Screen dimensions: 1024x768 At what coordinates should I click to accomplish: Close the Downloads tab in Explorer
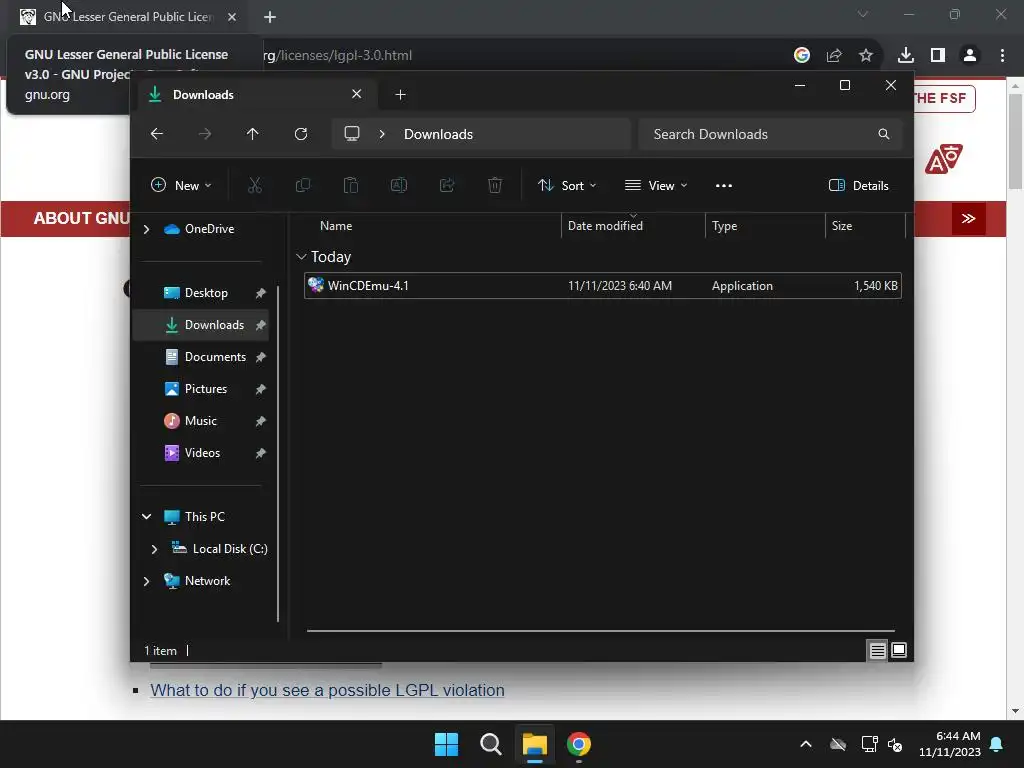pos(357,94)
